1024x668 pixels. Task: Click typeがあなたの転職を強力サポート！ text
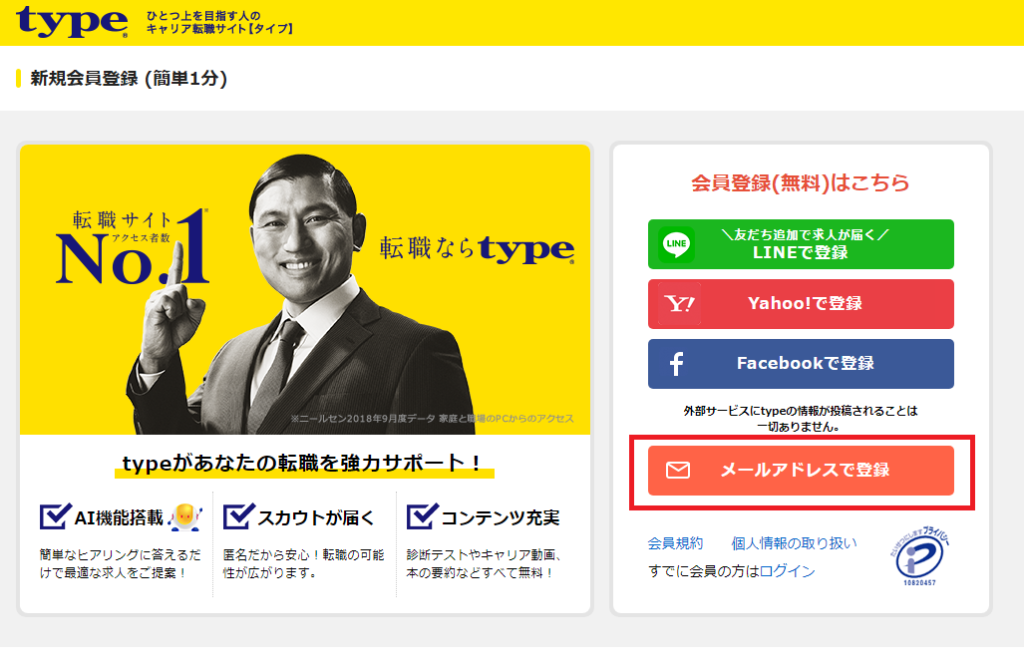point(304,463)
